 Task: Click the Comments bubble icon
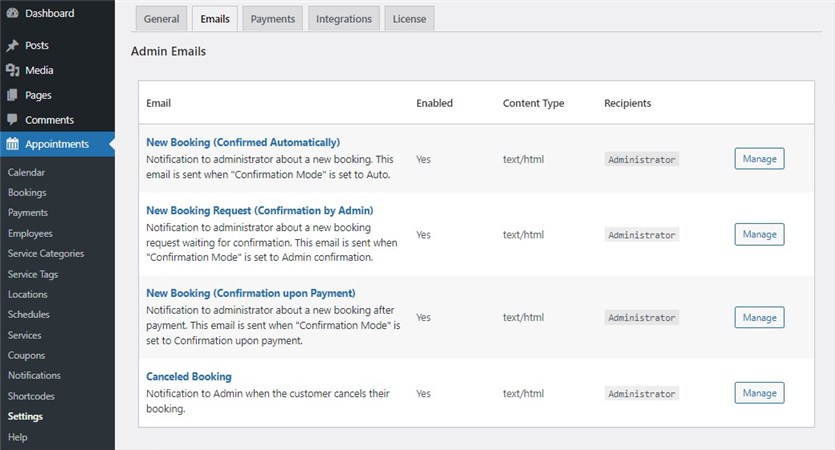[12, 120]
